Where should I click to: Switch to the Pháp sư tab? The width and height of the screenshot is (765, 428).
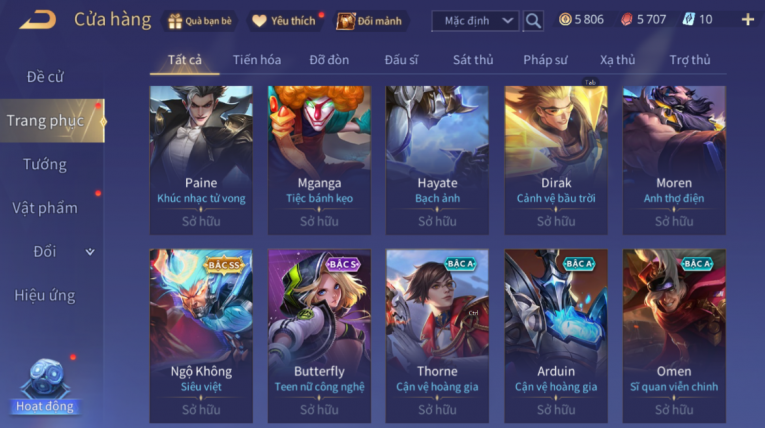point(545,60)
